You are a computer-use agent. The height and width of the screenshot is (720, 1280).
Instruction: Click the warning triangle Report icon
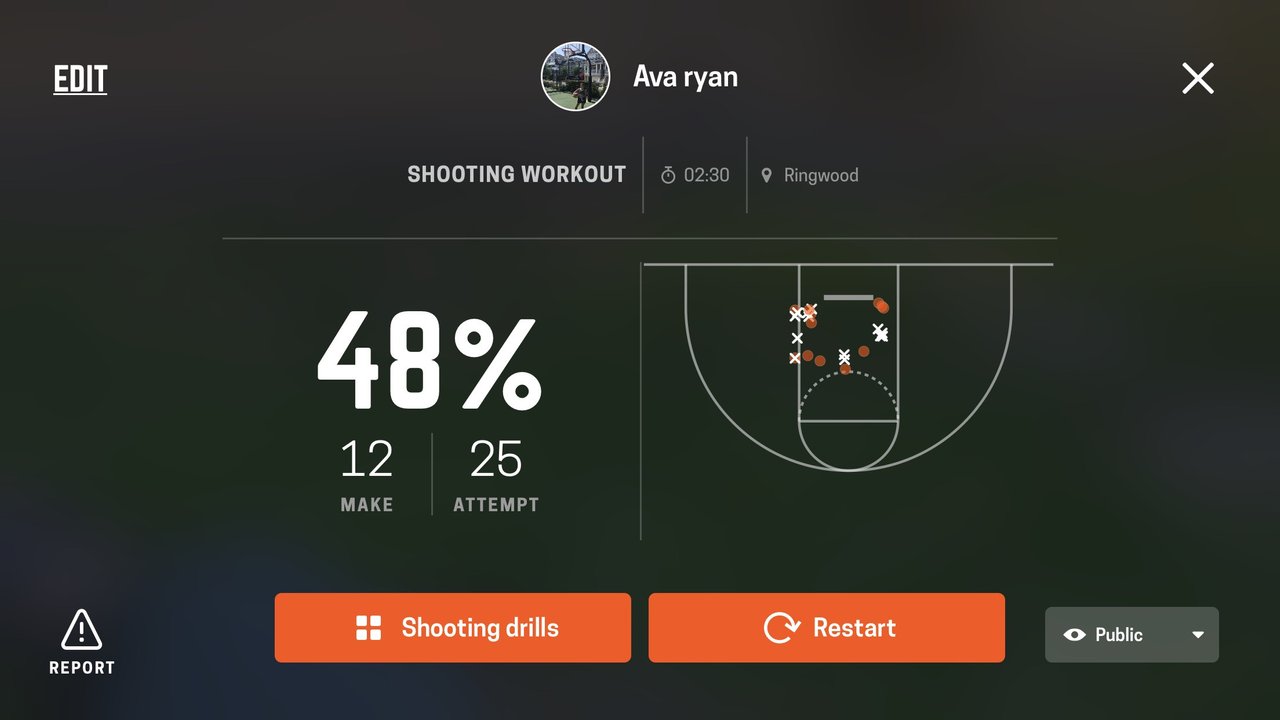(81, 631)
